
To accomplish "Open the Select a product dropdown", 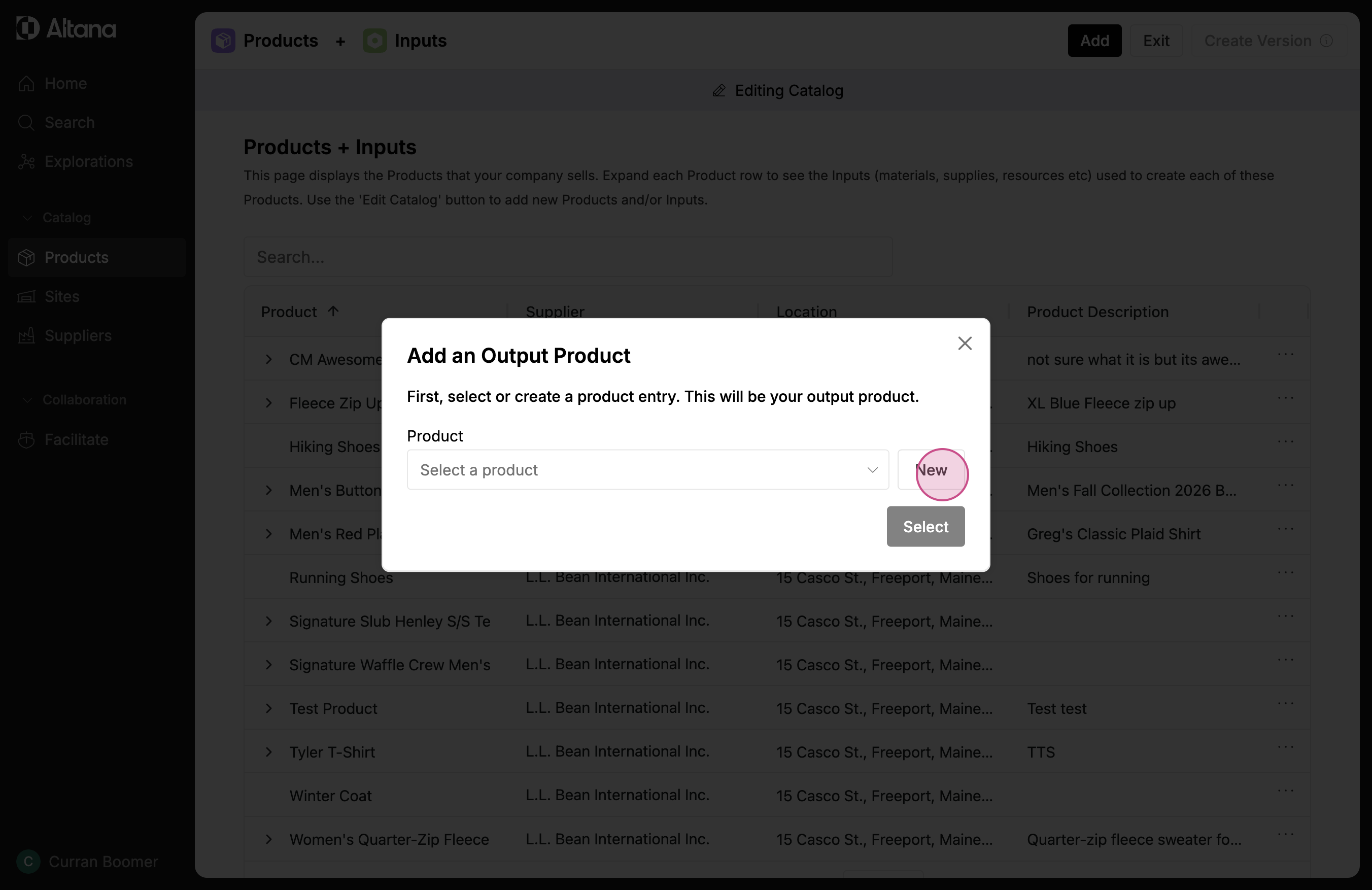I will 648,470.
